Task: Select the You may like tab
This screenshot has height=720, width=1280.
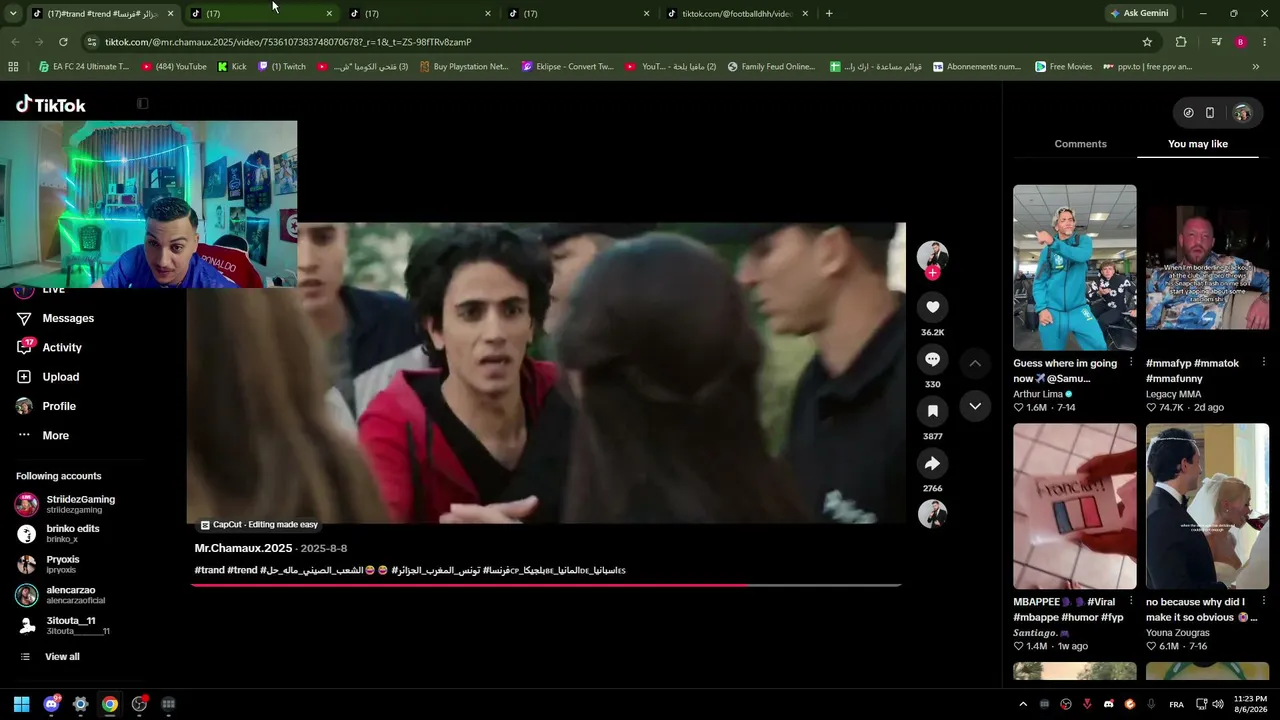Action: tap(1198, 144)
